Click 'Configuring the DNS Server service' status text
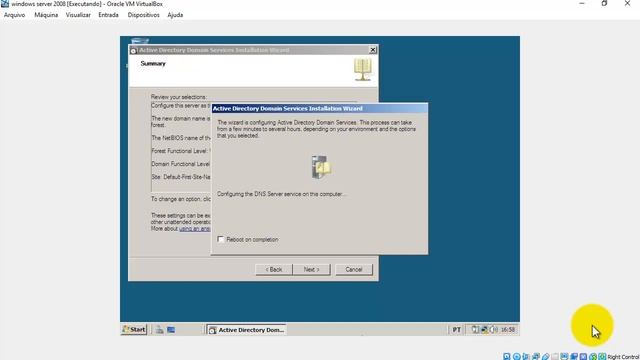The image size is (640, 360). [281, 194]
